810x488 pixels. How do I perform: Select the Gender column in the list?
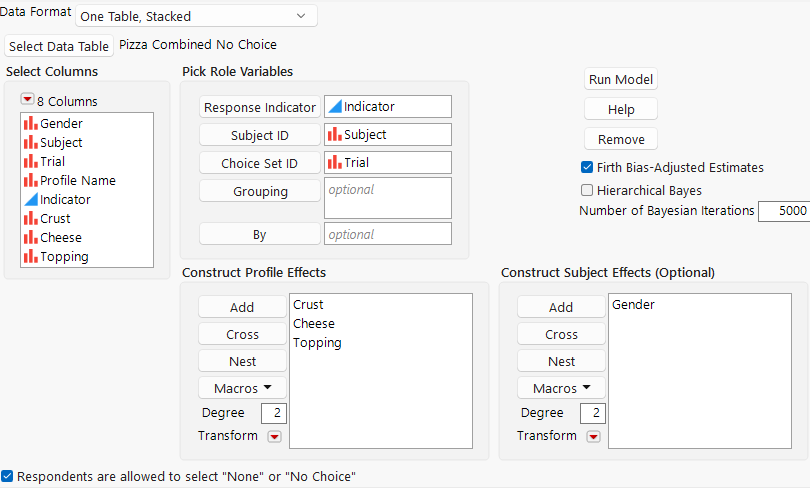pos(61,124)
